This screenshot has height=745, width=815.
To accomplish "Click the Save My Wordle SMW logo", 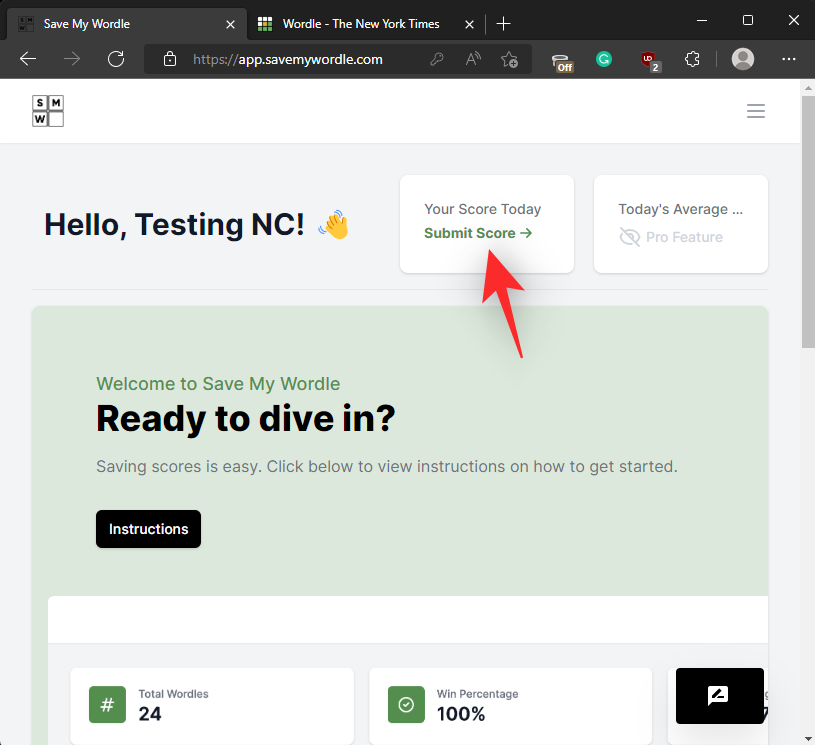I will (x=47, y=111).
